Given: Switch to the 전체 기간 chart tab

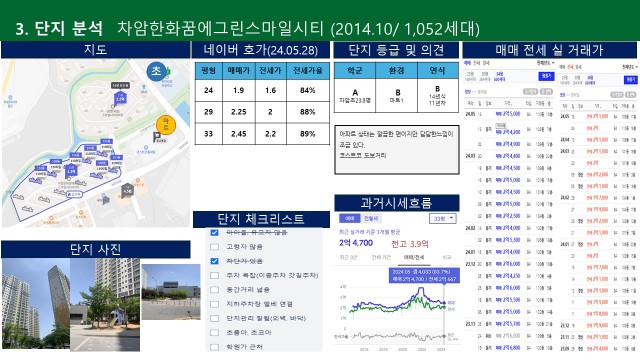Looking at the screenshot, I should point(381,257).
